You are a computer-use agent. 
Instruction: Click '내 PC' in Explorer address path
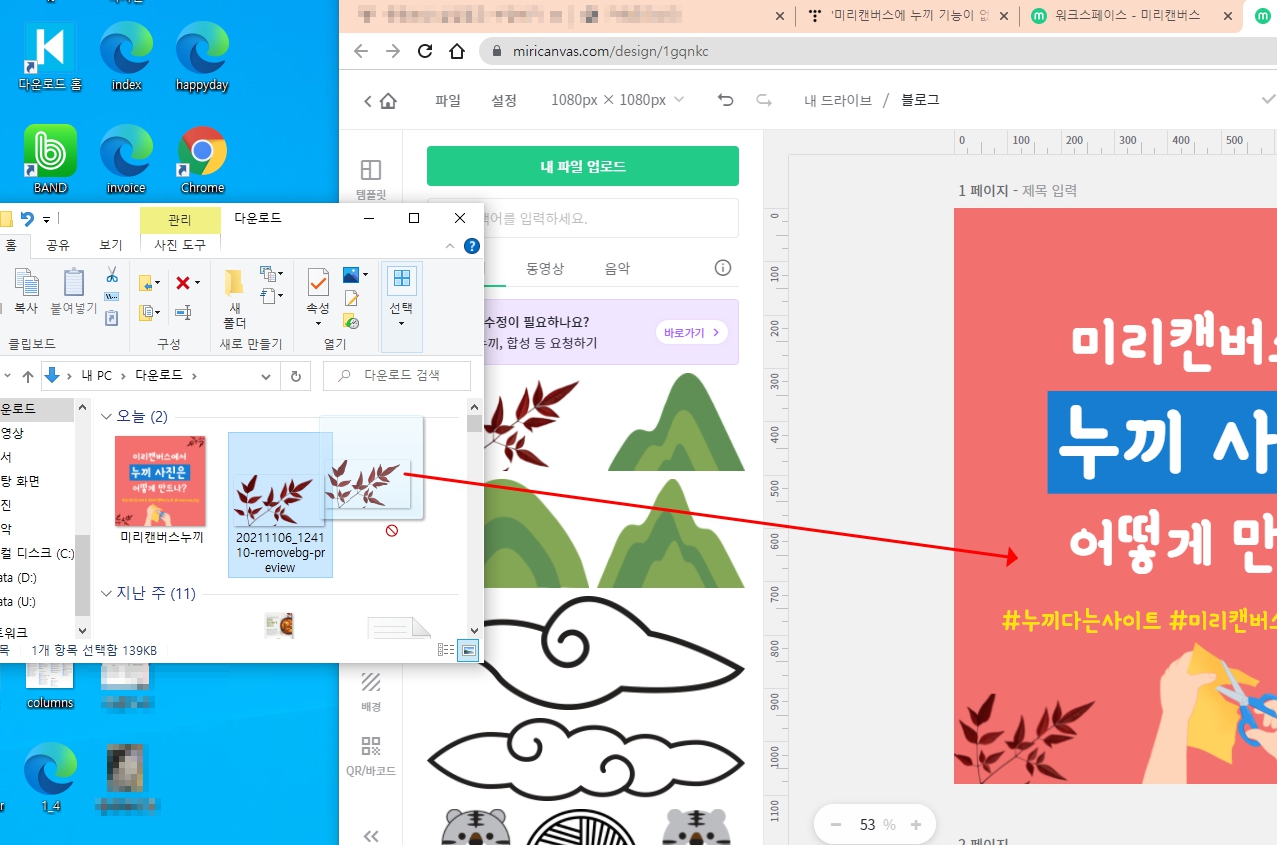tap(97, 376)
